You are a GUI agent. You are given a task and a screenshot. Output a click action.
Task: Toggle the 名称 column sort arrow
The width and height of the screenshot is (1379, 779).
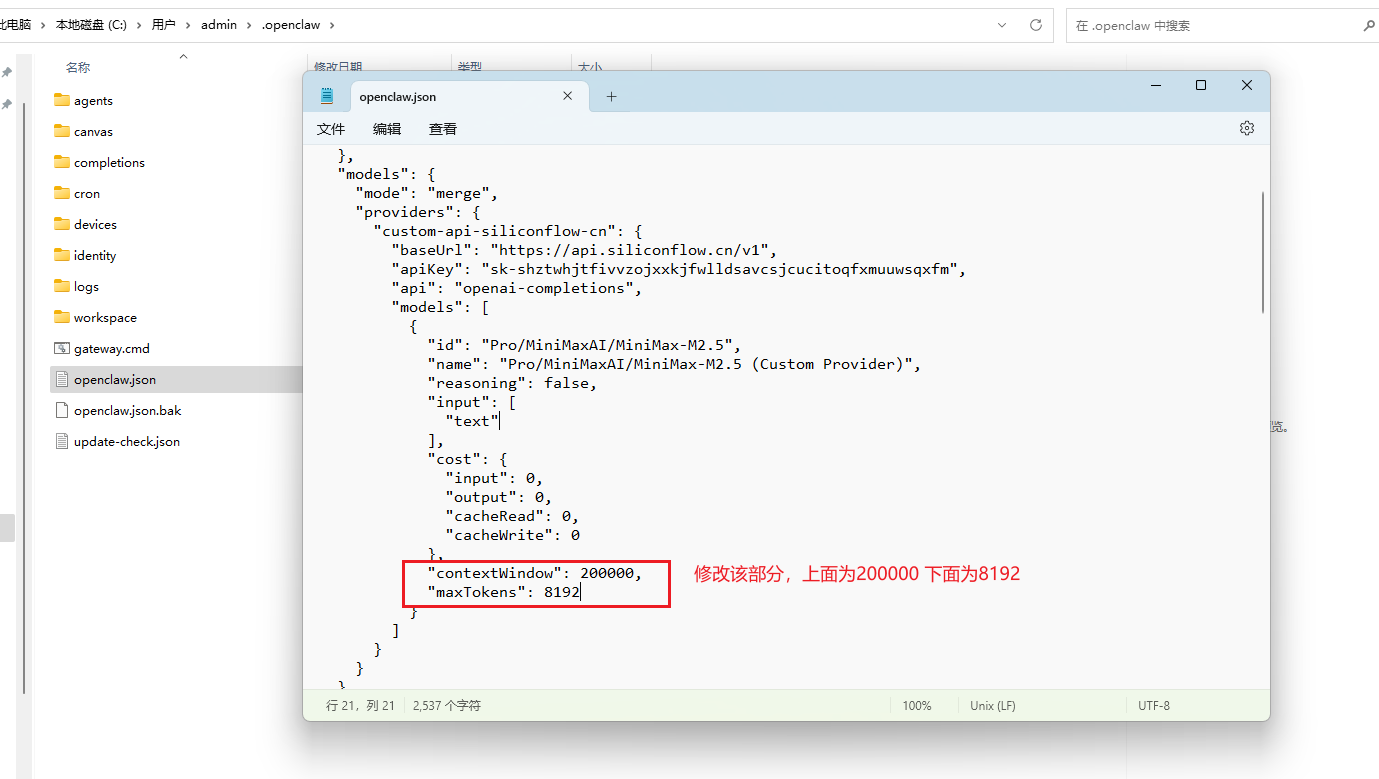pos(183,58)
